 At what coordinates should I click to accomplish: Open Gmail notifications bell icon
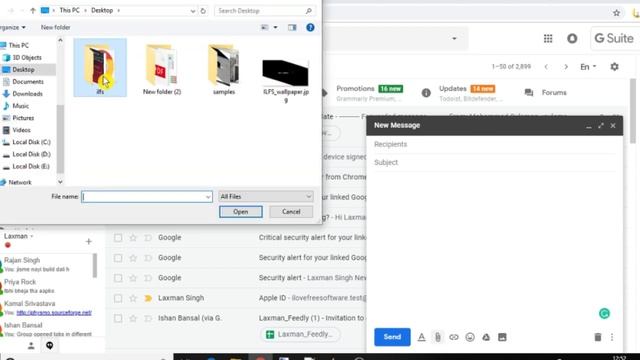[572, 38]
